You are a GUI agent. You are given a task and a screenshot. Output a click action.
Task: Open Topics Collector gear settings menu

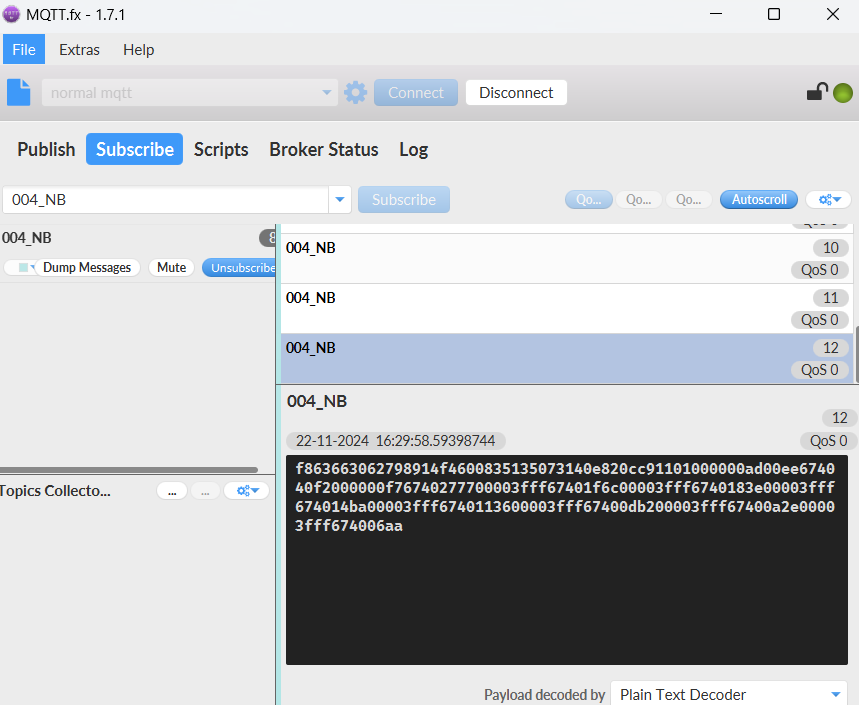[x=247, y=491]
